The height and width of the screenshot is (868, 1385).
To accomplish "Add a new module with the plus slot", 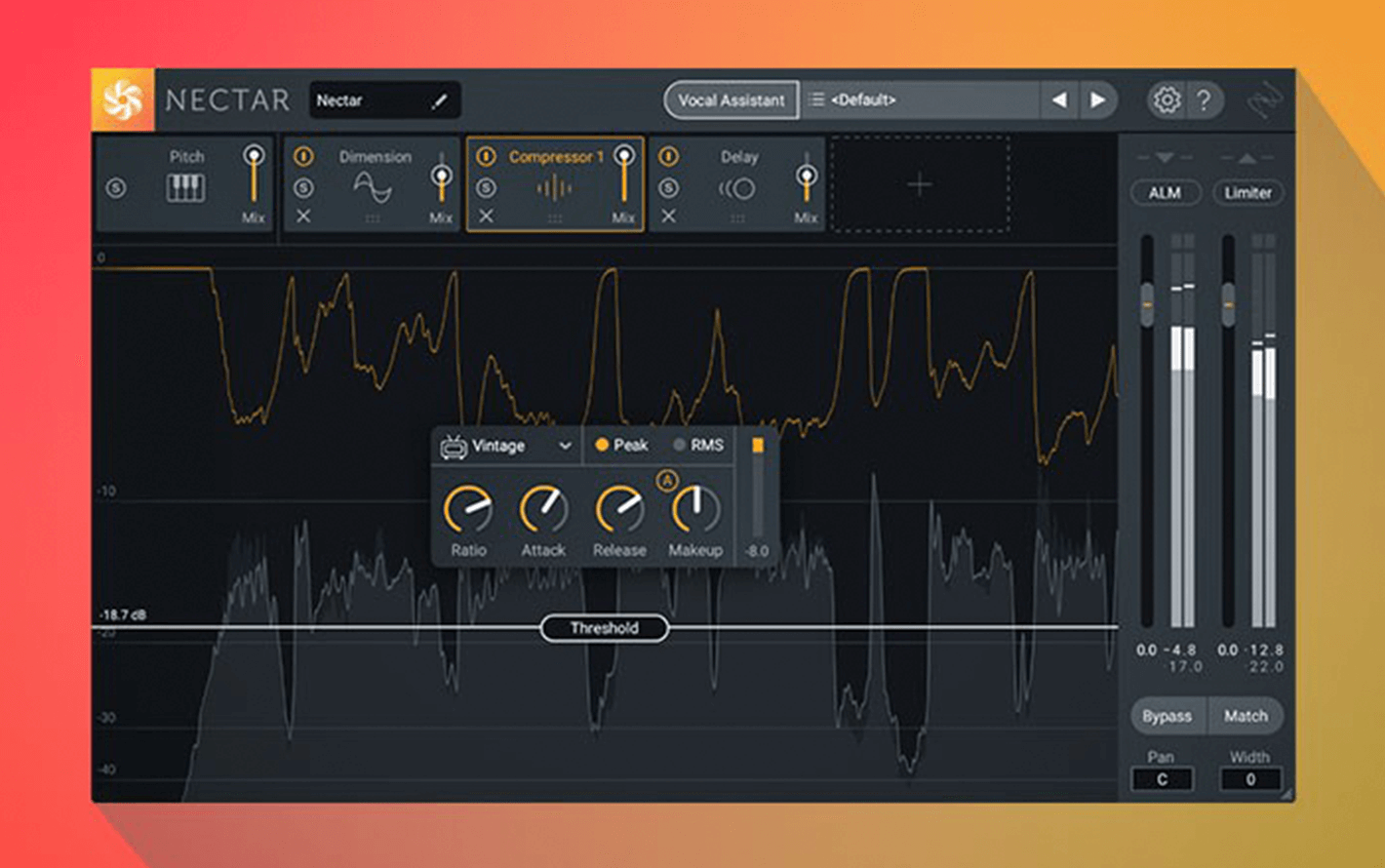I will (x=920, y=184).
